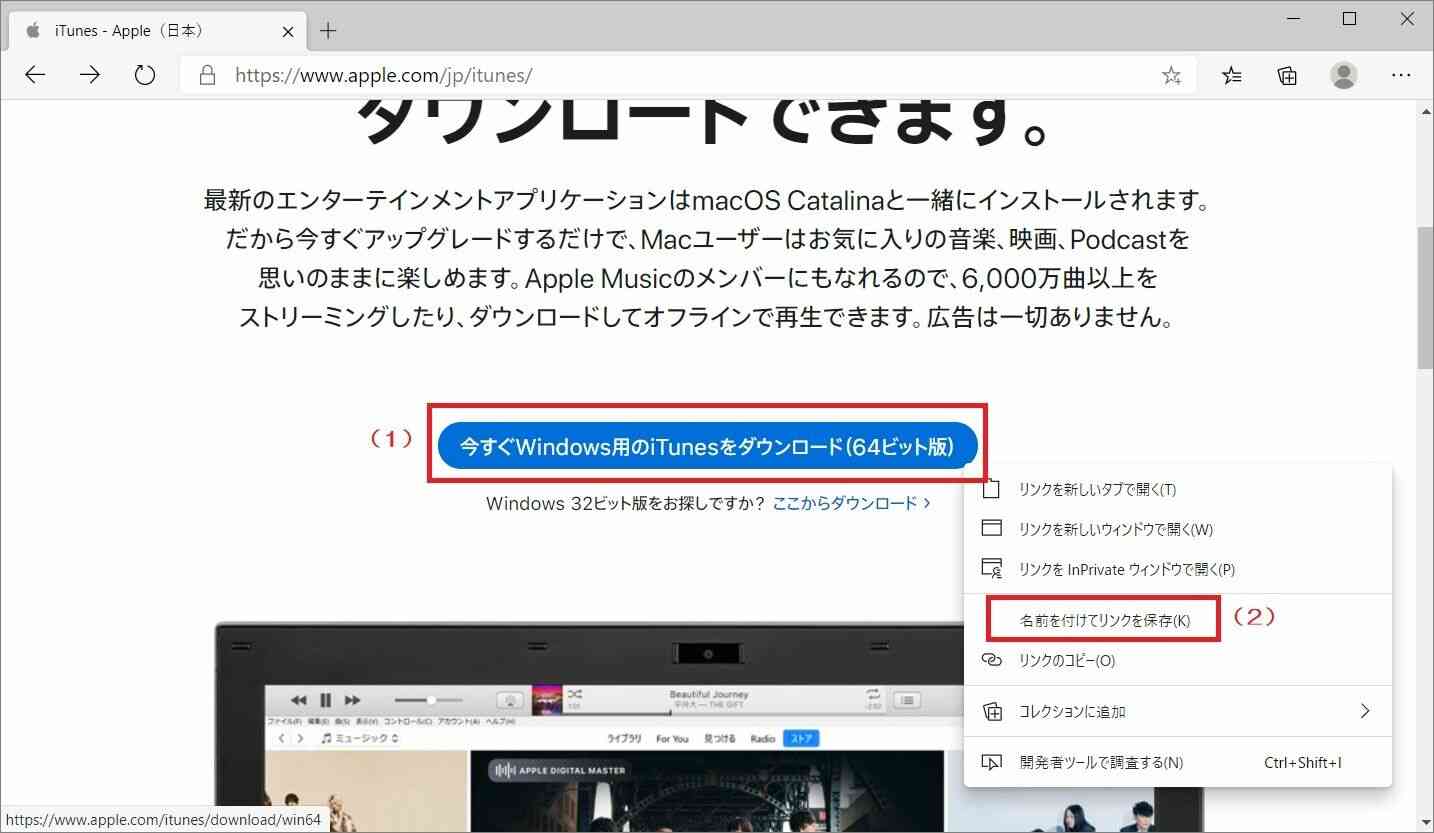Click the ストア tab in iTunes picture

tap(802, 739)
